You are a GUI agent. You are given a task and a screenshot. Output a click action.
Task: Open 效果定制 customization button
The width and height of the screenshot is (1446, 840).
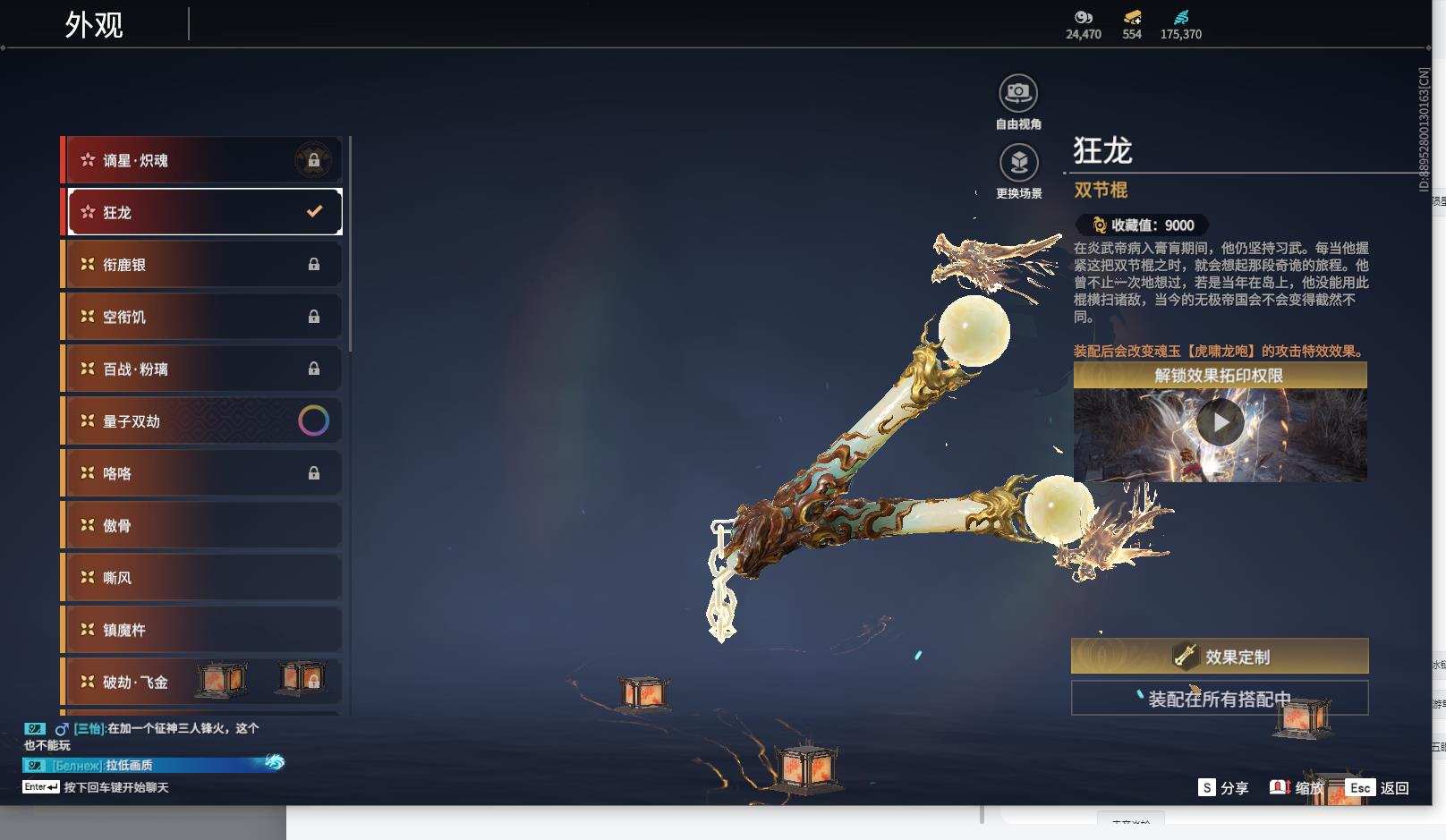coord(1220,657)
